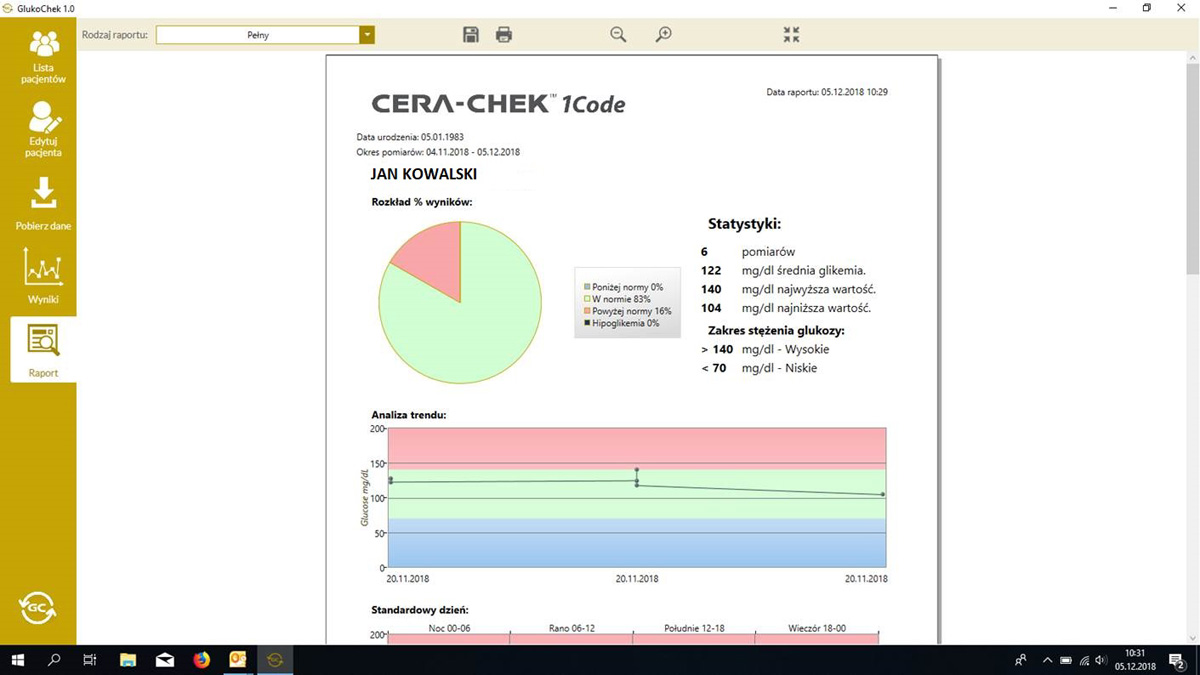The height and width of the screenshot is (675, 1200).
Task: Click the najwyższa wartość row
Action: (789, 289)
